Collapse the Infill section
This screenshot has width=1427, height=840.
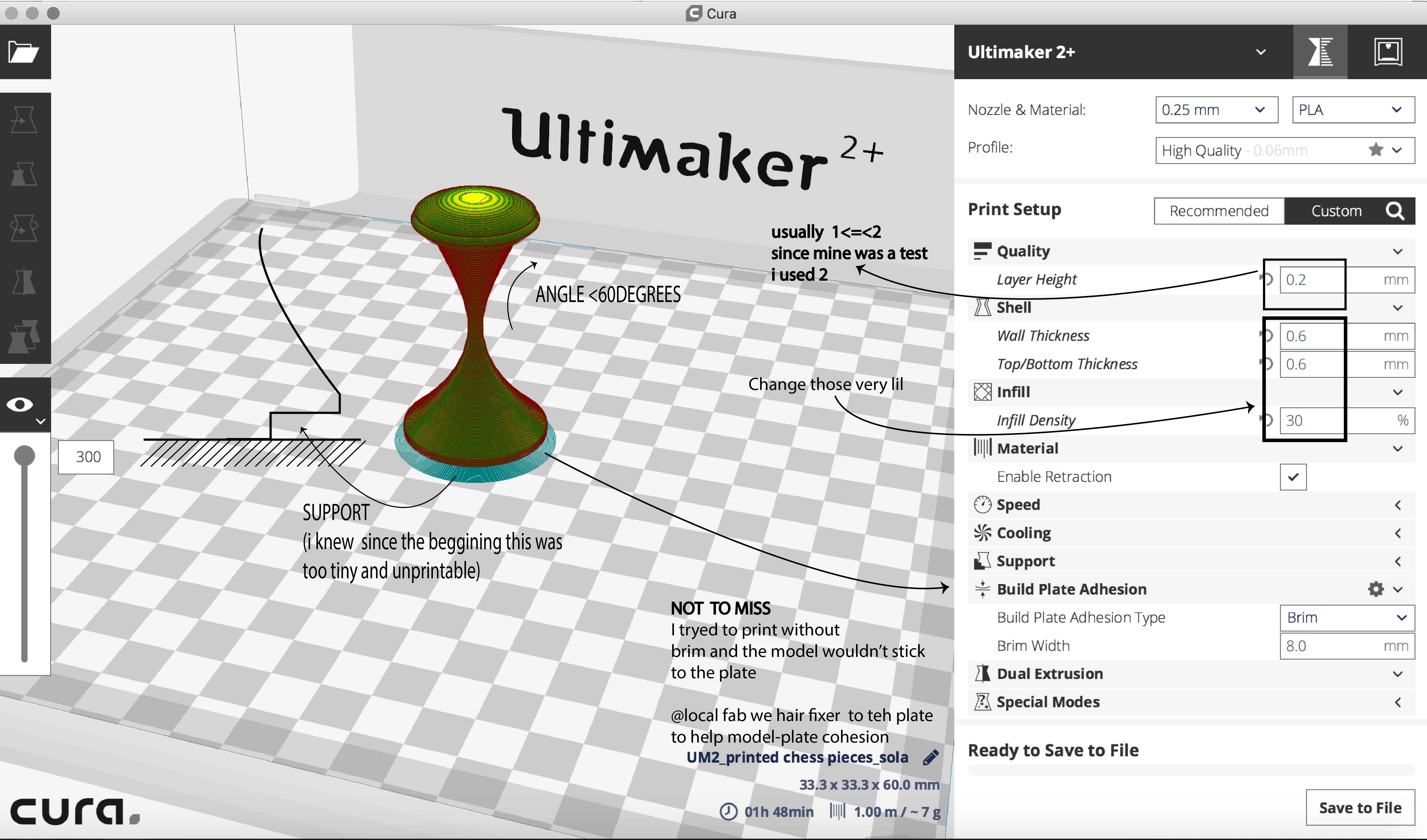[x=1397, y=392]
